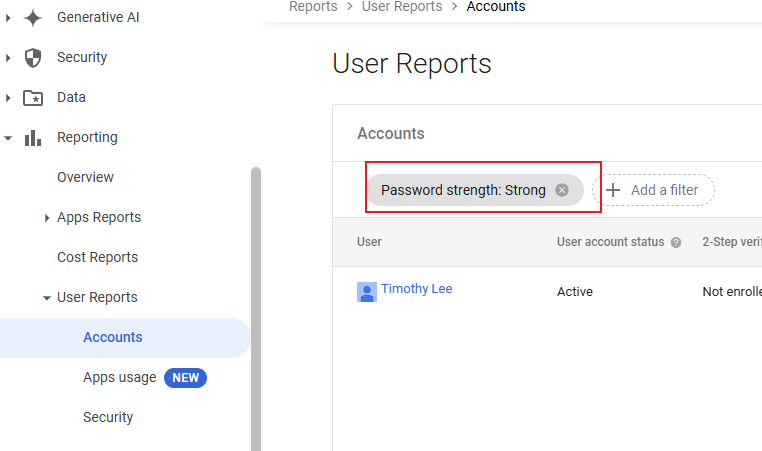Click the Data folder icon
The height and width of the screenshot is (451, 762).
[x=33, y=97]
